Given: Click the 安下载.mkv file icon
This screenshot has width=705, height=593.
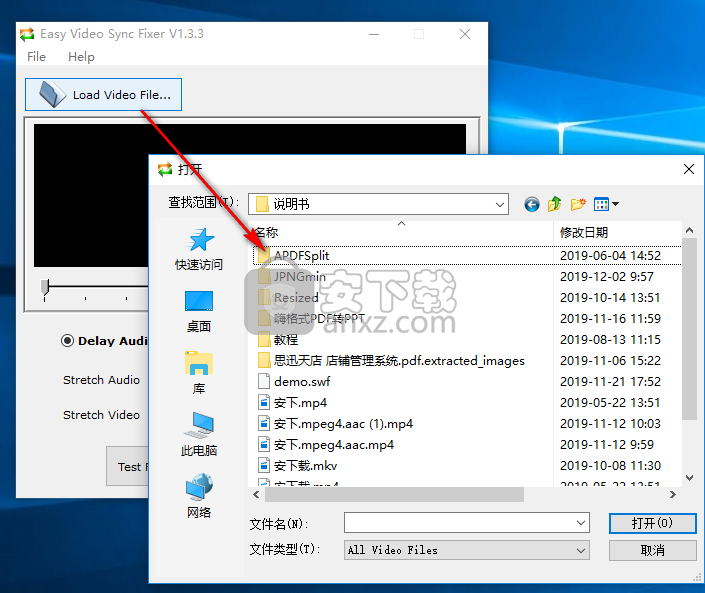Looking at the screenshot, I should tap(264, 465).
